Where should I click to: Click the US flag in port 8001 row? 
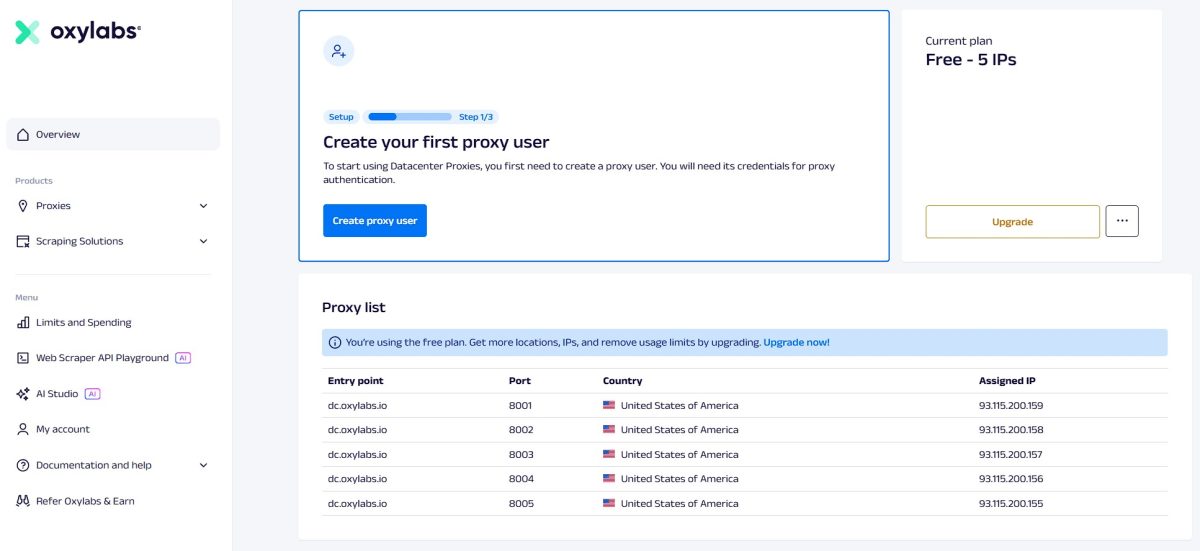coord(609,405)
